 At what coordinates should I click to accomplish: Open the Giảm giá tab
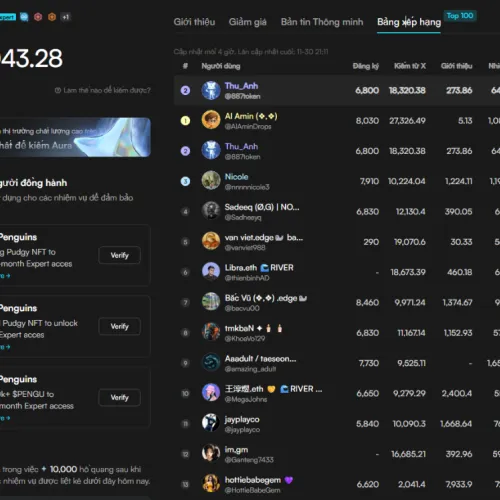tap(248, 22)
